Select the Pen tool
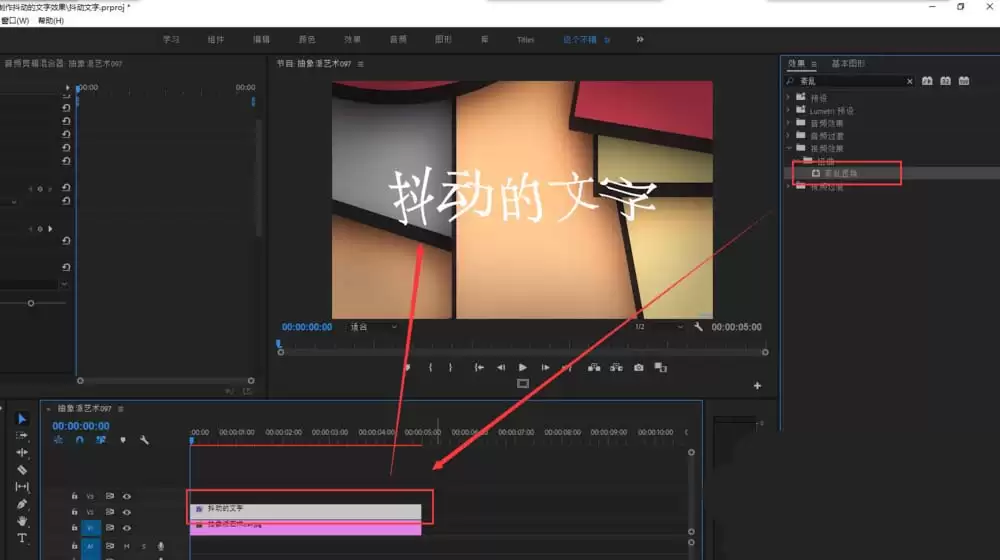The width and height of the screenshot is (1000, 560). coord(22,504)
